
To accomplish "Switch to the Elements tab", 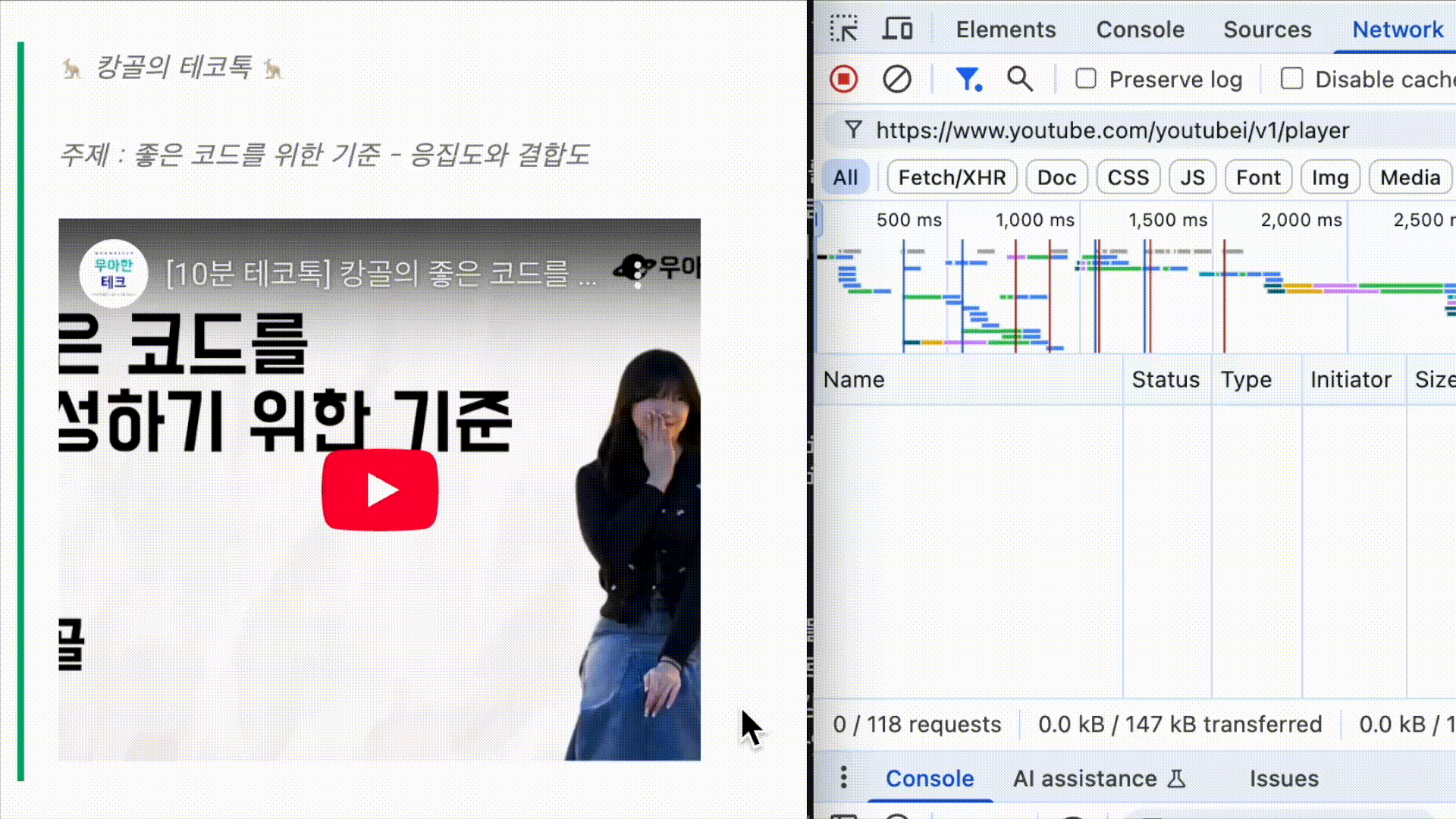I will pos(1006,30).
